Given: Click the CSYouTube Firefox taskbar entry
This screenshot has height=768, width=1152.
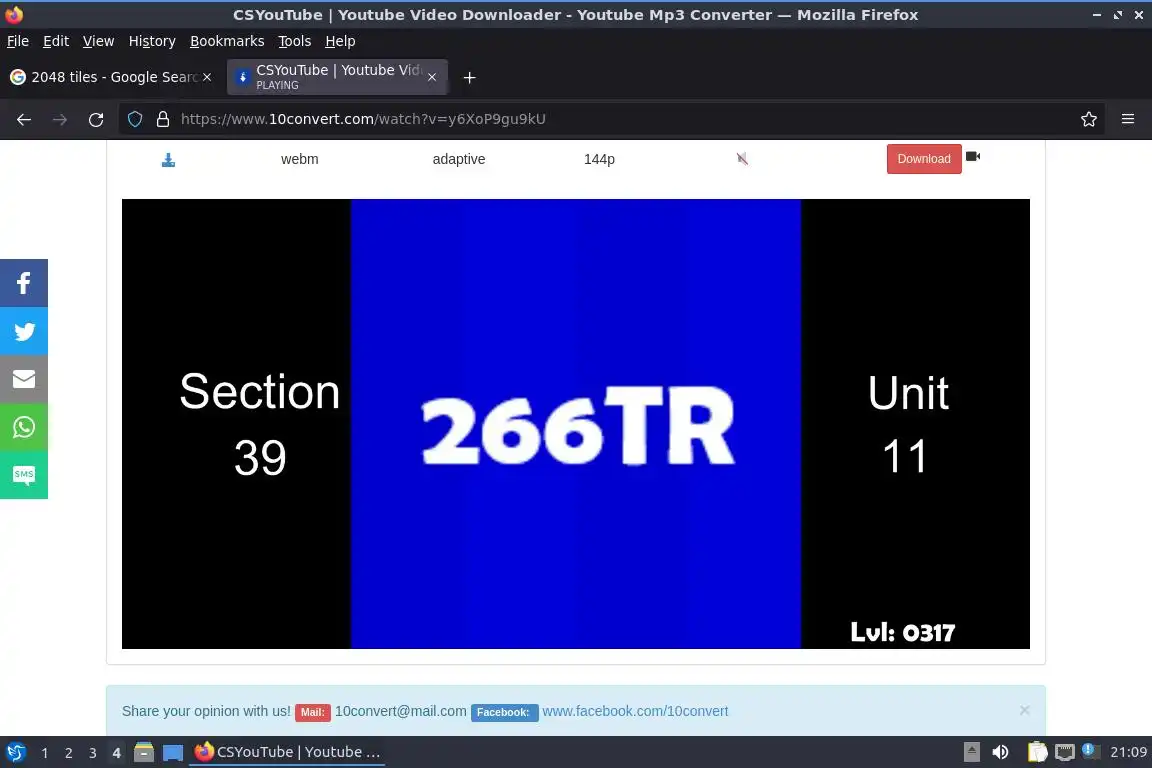Looking at the screenshot, I should (x=287, y=752).
